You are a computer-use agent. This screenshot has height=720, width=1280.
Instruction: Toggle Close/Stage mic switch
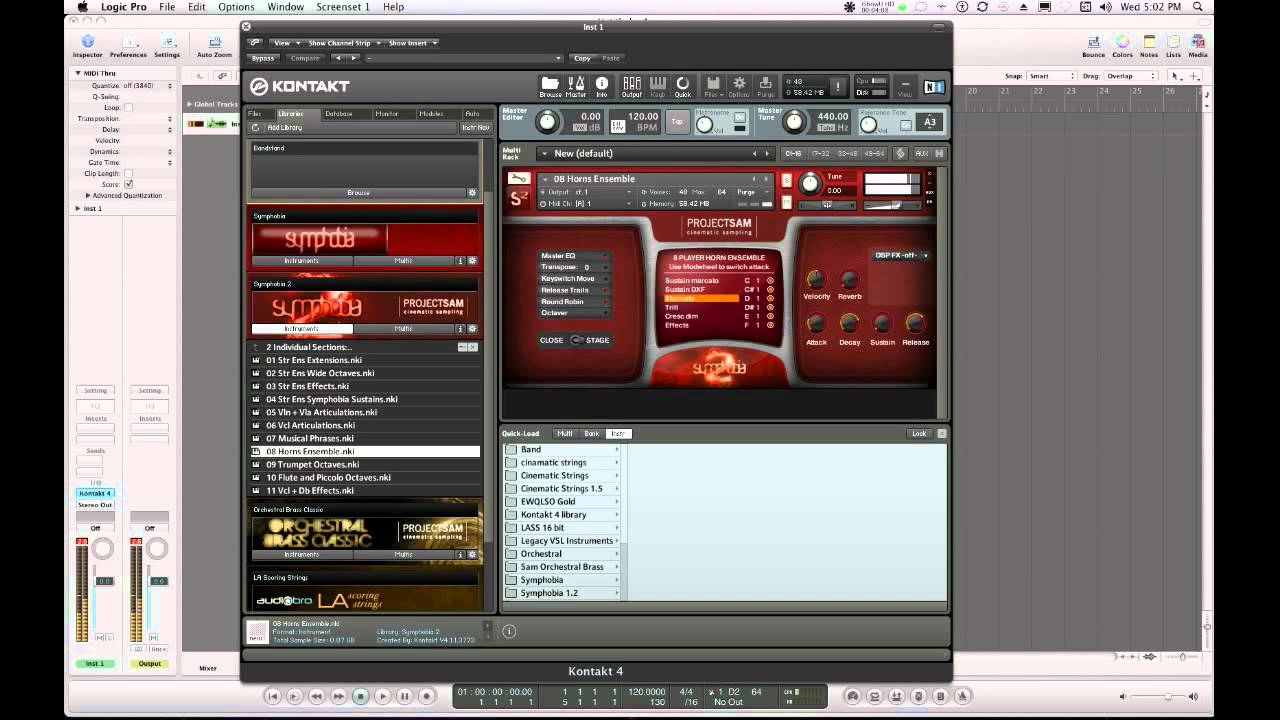pos(576,340)
